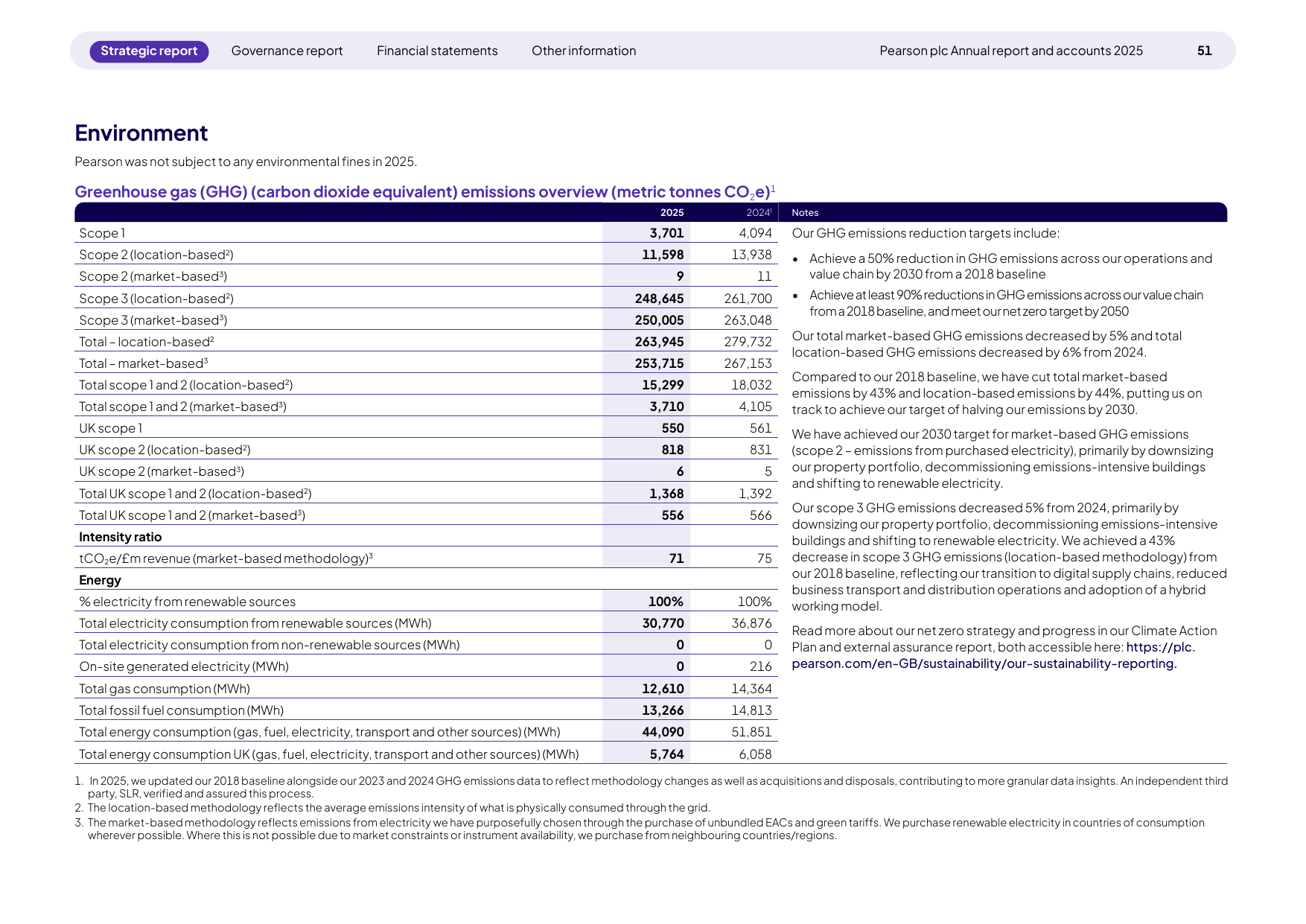Click Scope 1 2025 value 3,701
Viewport: 1306px width, 924px height.
[x=666, y=233]
